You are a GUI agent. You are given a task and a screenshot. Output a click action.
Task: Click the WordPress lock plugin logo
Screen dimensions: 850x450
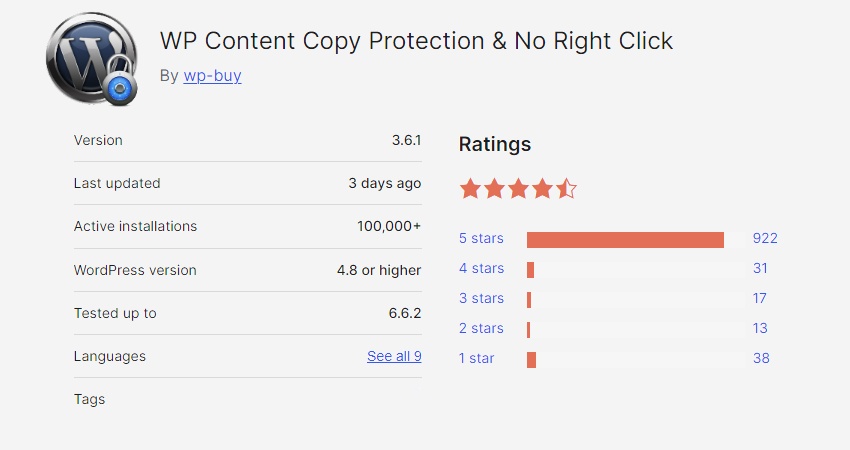pyautogui.click(x=91, y=58)
